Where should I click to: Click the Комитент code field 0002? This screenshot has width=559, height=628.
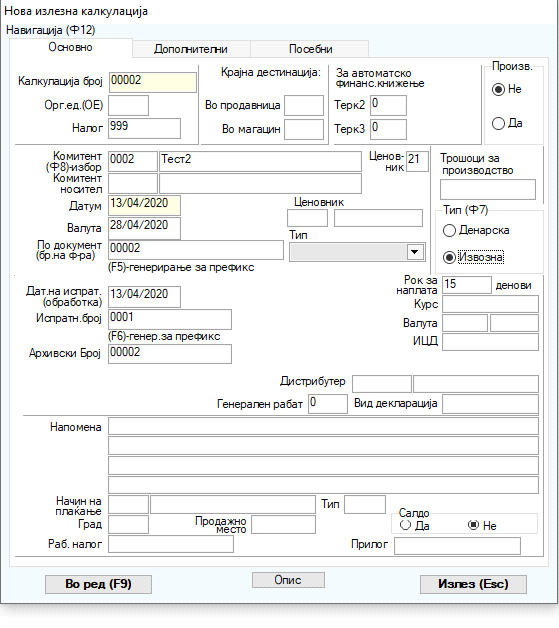click(x=133, y=161)
